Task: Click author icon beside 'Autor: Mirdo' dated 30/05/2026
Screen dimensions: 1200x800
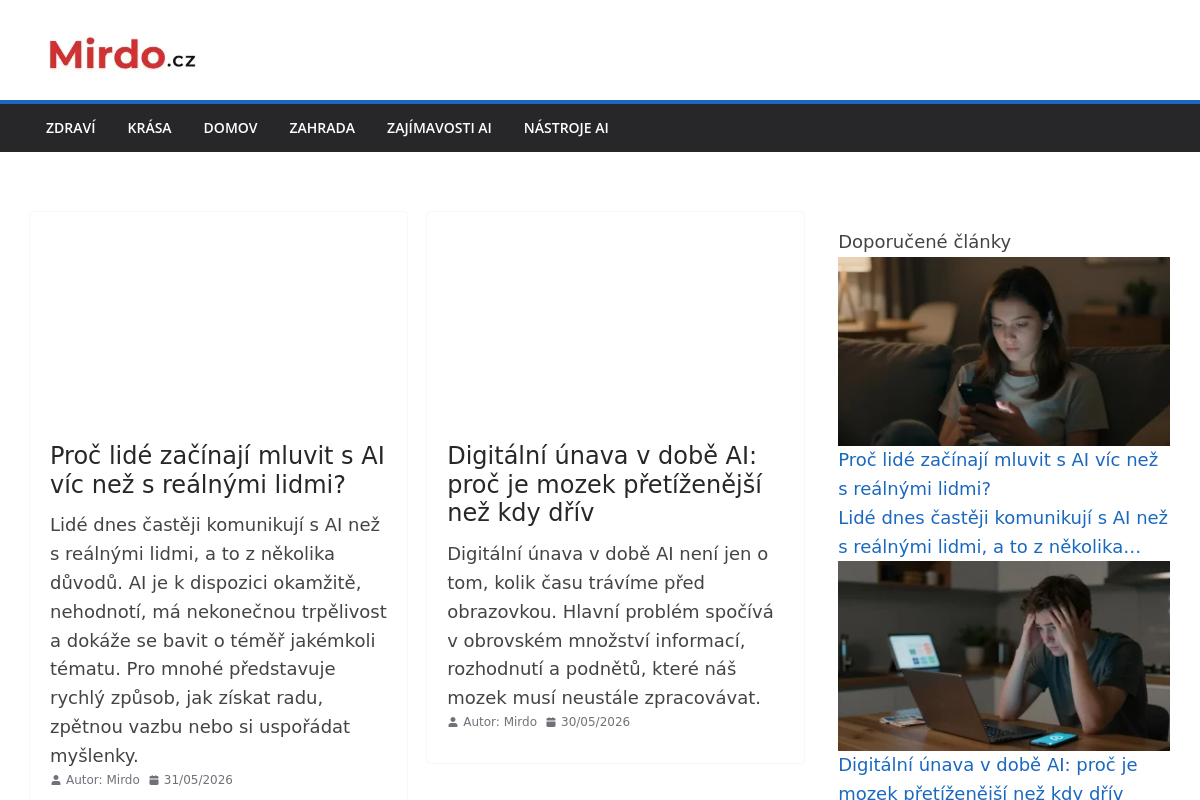Action: [x=453, y=722]
